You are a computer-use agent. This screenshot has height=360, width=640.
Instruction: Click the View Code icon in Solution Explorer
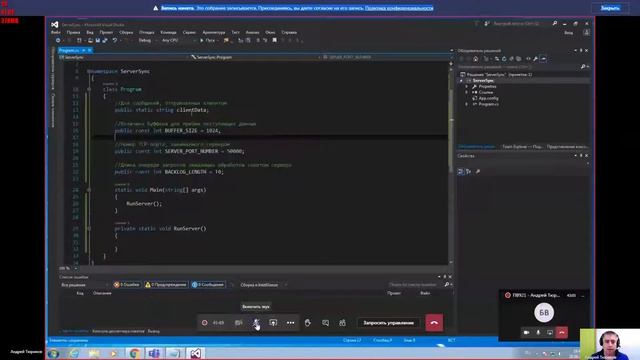tap(528, 59)
